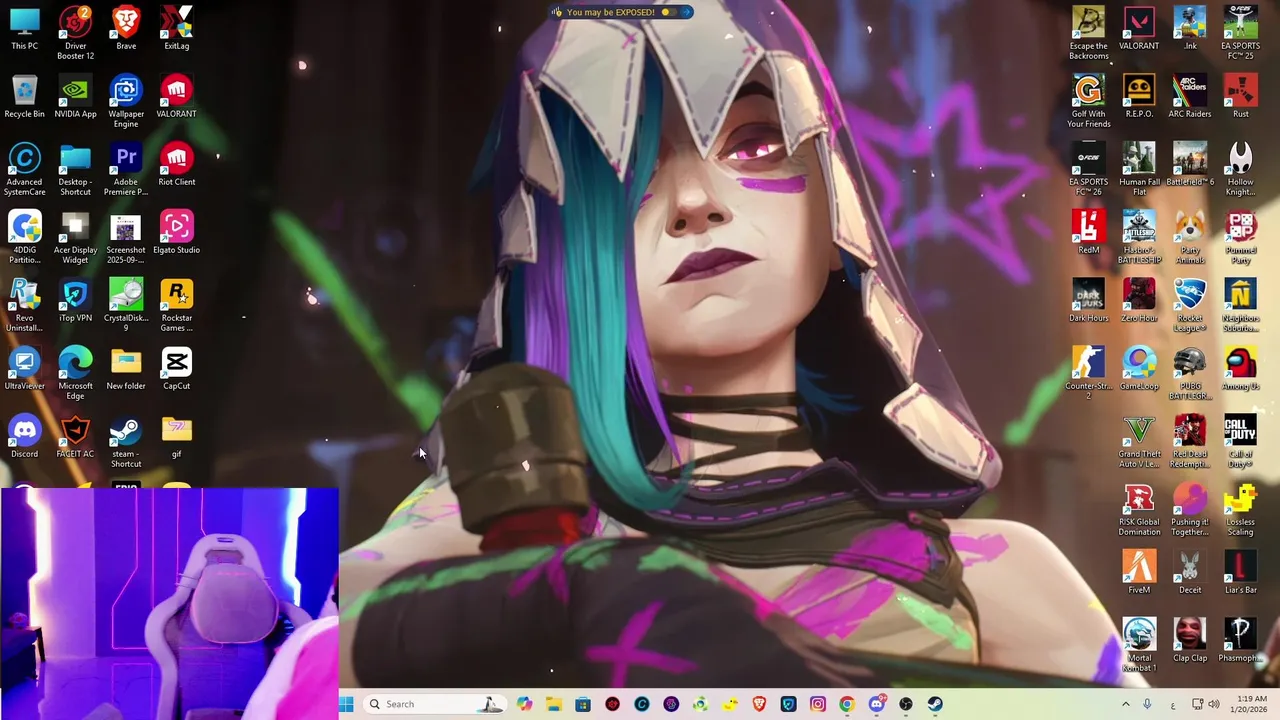The height and width of the screenshot is (720, 1280).
Task: Launch GameLoop emulator icon
Action: click(x=1139, y=368)
